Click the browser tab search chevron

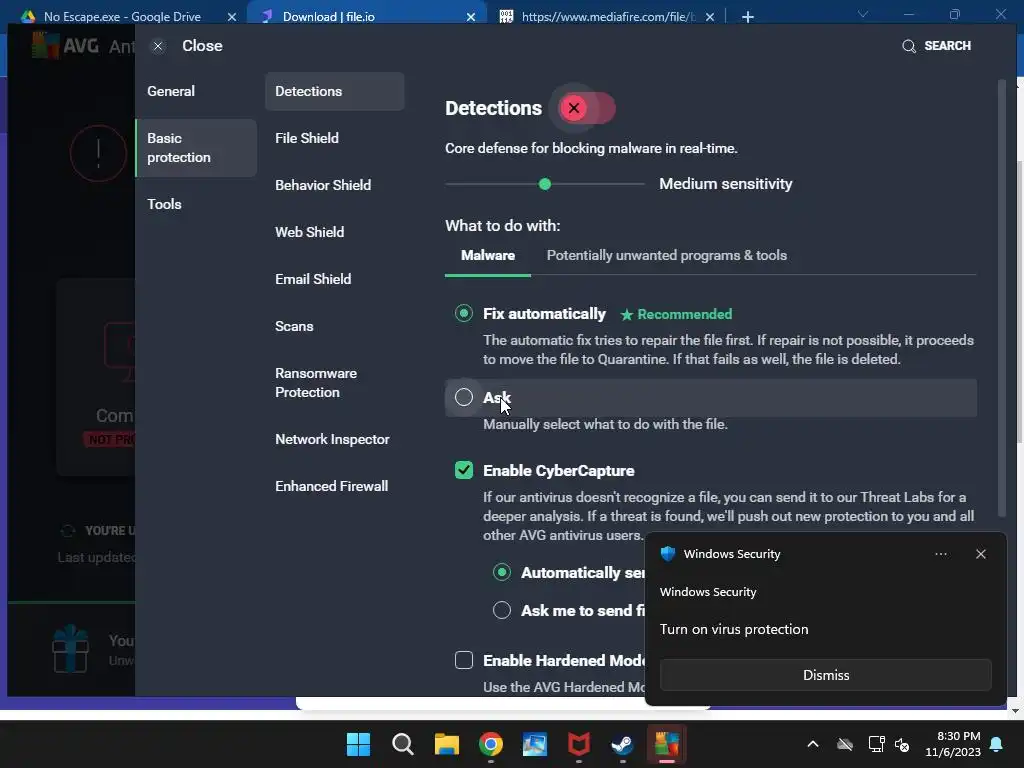(863, 14)
